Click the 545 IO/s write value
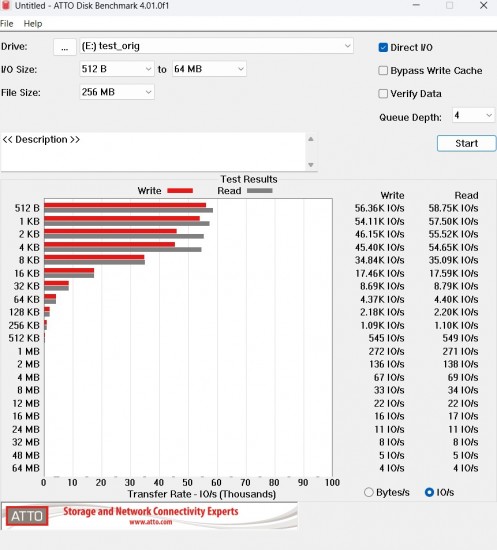497x550 pixels. (386, 338)
